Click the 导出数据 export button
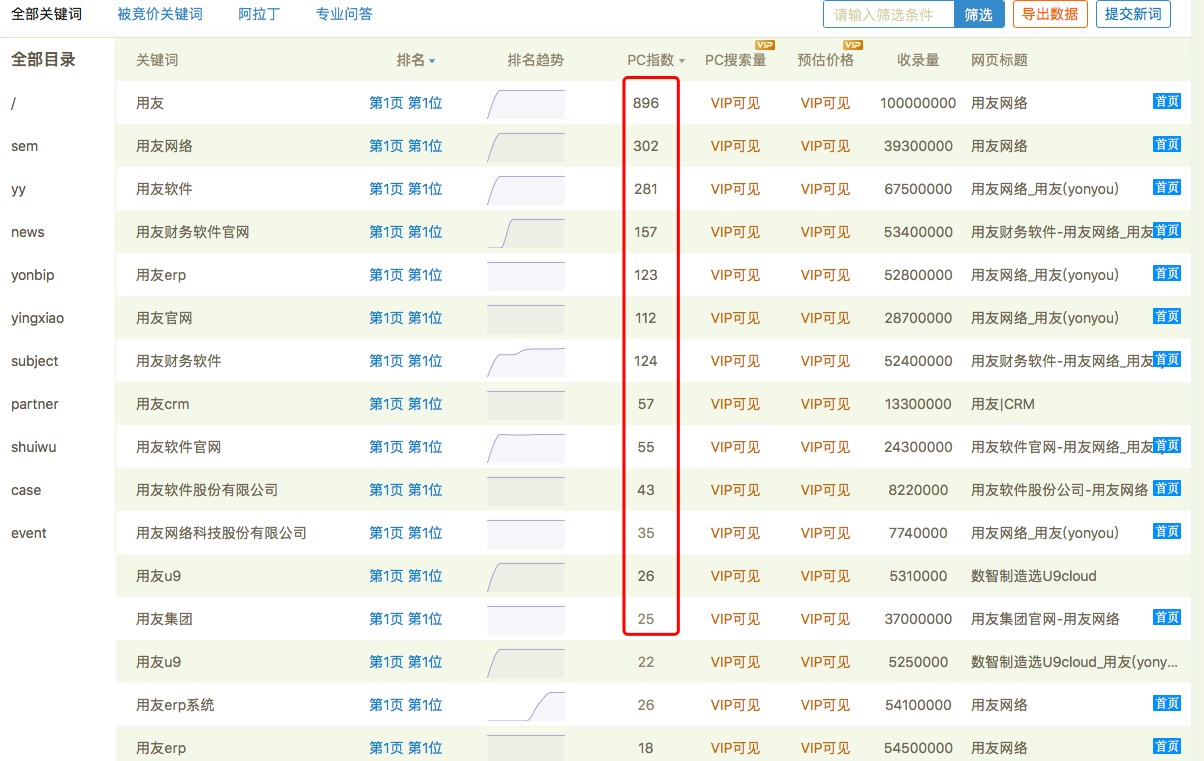Viewport: 1204px width, 761px height. tap(1050, 14)
